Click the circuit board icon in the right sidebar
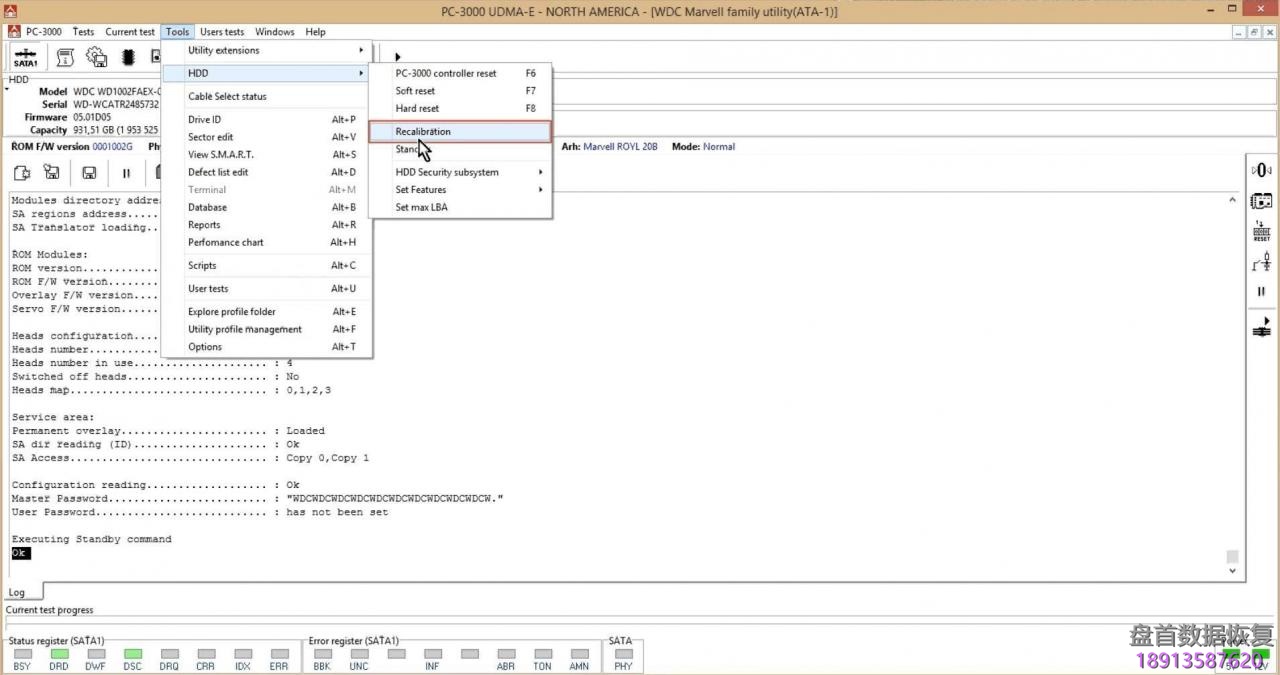This screenshot has height=675, width=1280. point(1261,201)
